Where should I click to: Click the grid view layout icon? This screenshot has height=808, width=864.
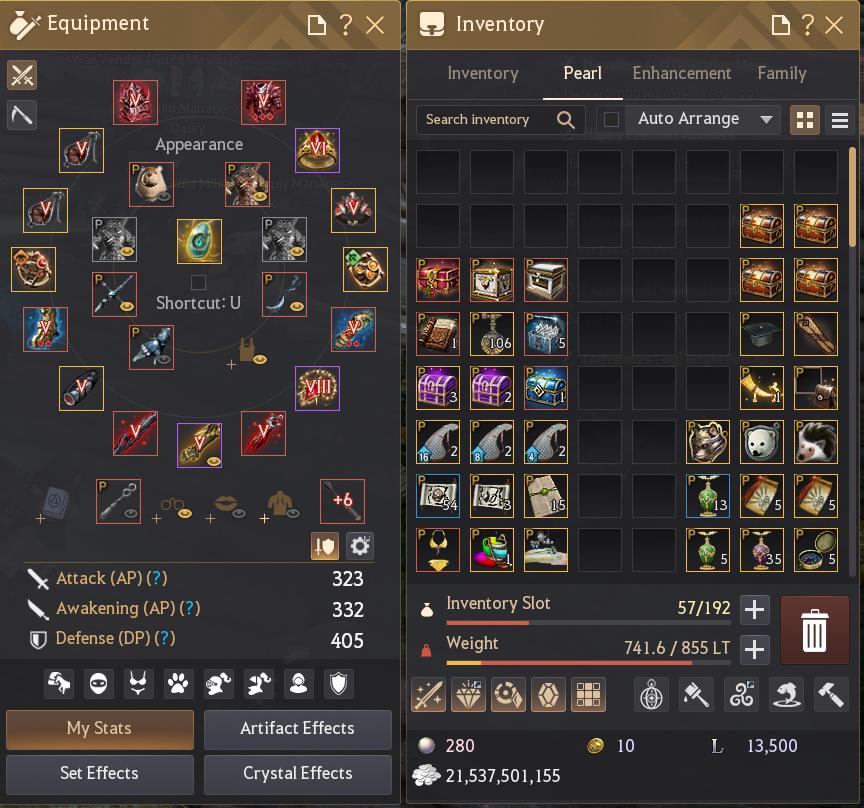click(x=804, y=120)
